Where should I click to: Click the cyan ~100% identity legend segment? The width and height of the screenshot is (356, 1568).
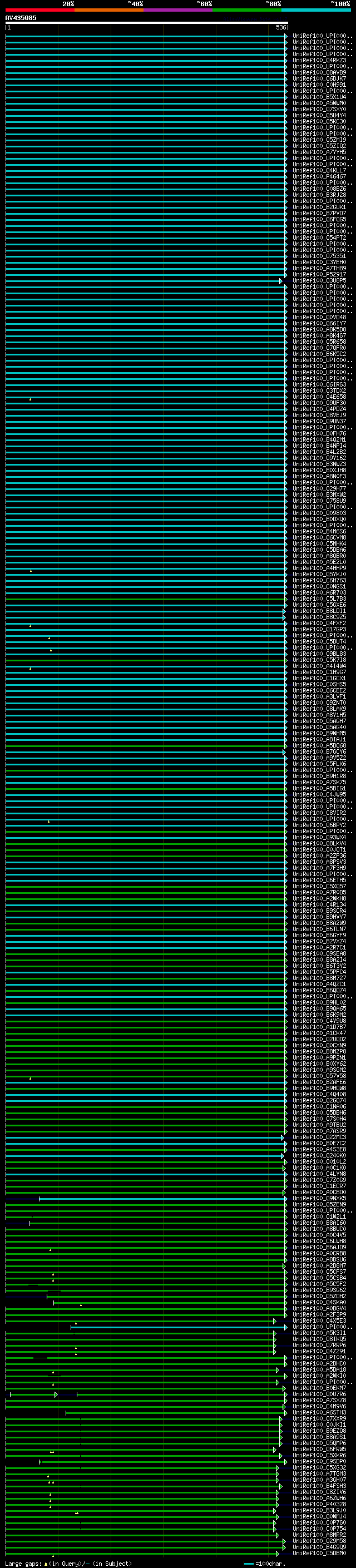(x=316, y=10)
